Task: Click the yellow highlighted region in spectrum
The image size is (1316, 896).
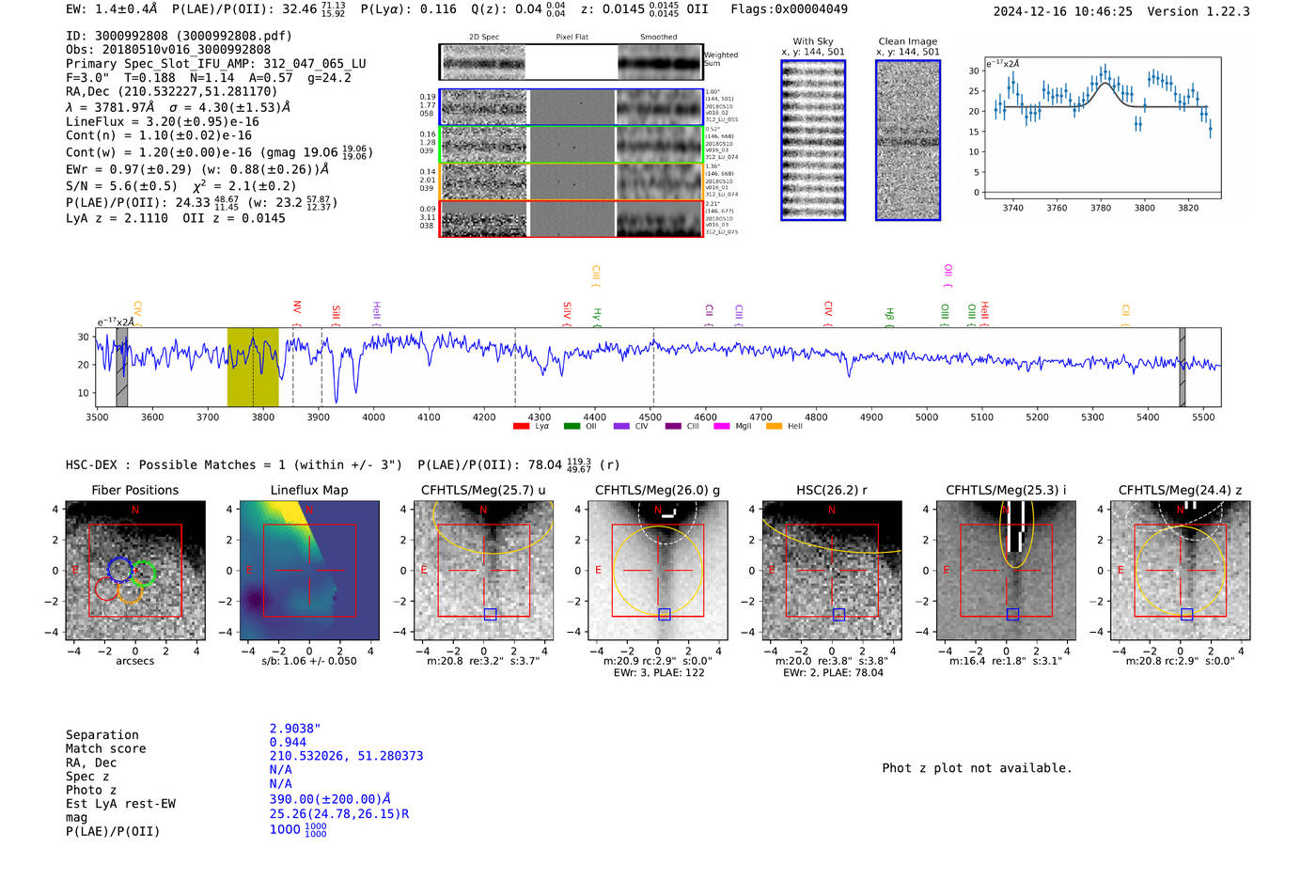Action: (253, 367)
